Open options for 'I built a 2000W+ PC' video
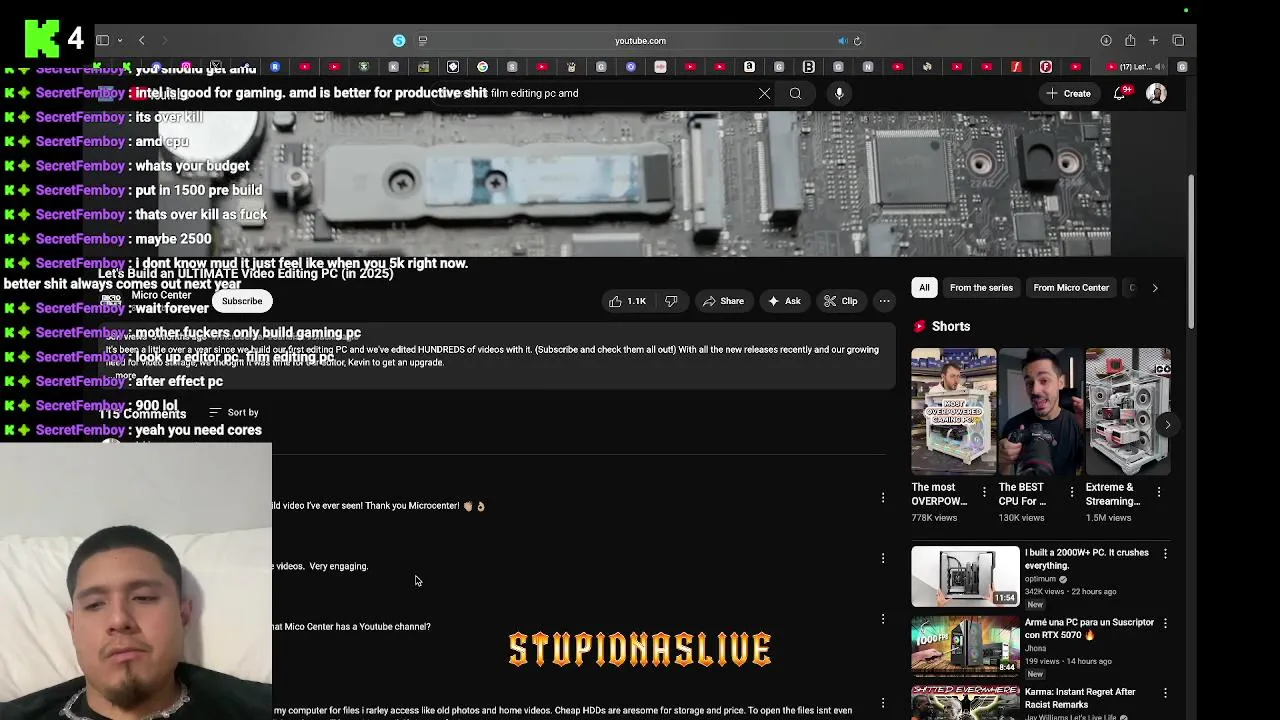 point(1165,553)
